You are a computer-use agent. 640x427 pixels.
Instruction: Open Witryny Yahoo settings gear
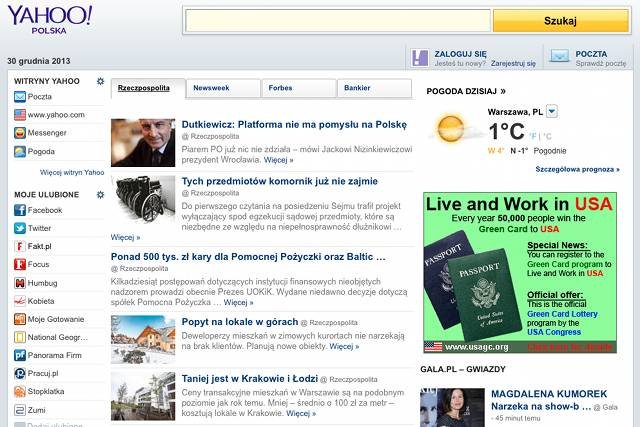[100, 81]
